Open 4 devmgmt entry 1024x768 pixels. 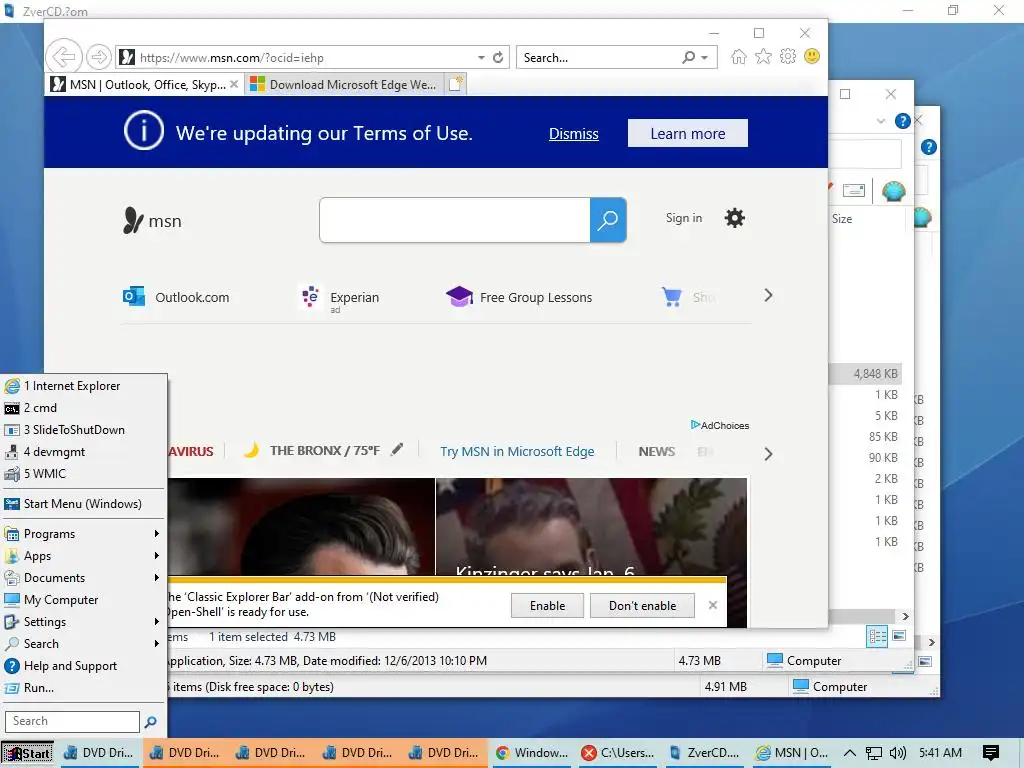pos(84,452)
